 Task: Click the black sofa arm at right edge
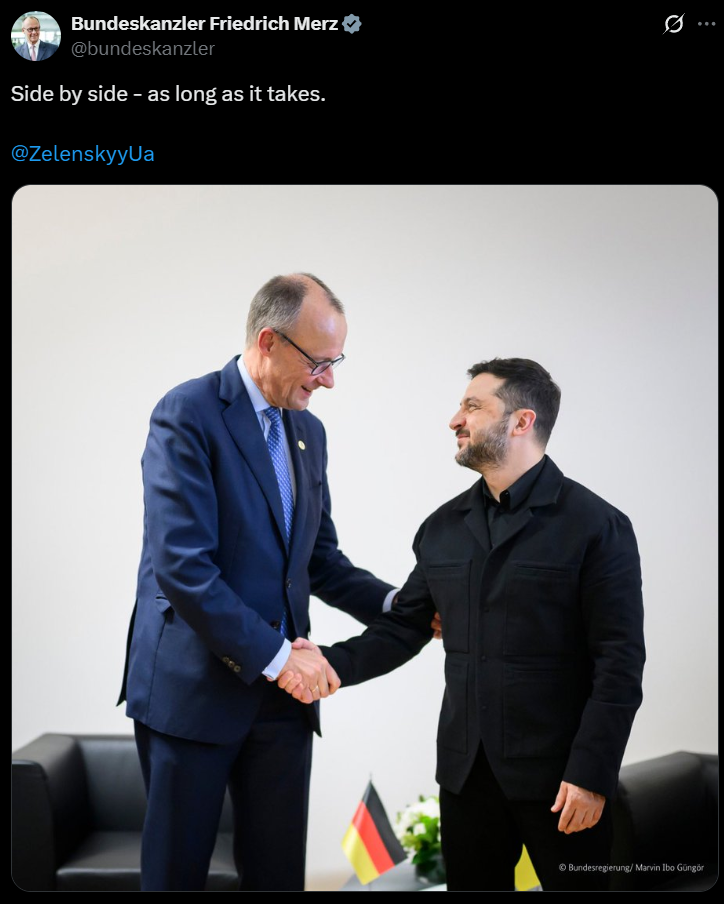669,820
